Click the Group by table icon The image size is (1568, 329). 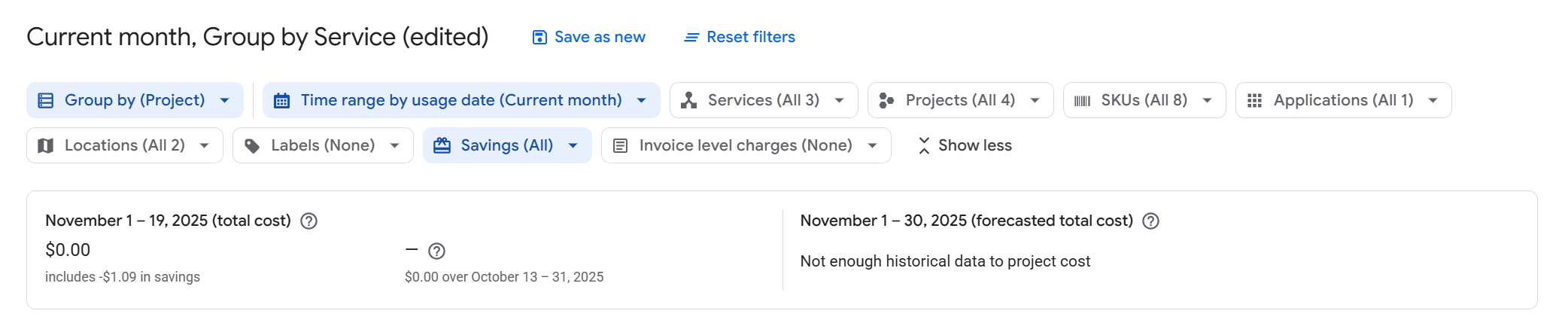pyautogui.click(x=46, y=100)
